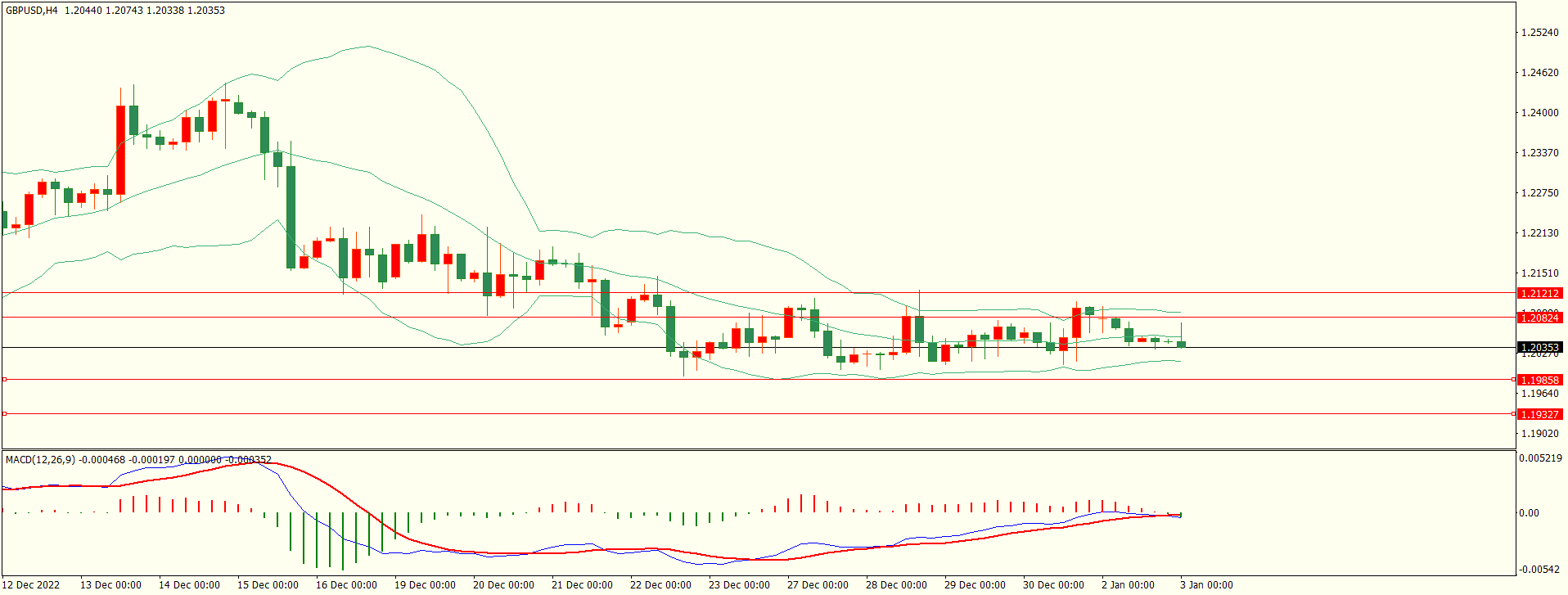Click the 15 Dec 00:00 time label
The image size is (1568, 595).
(x=268, y=585)
